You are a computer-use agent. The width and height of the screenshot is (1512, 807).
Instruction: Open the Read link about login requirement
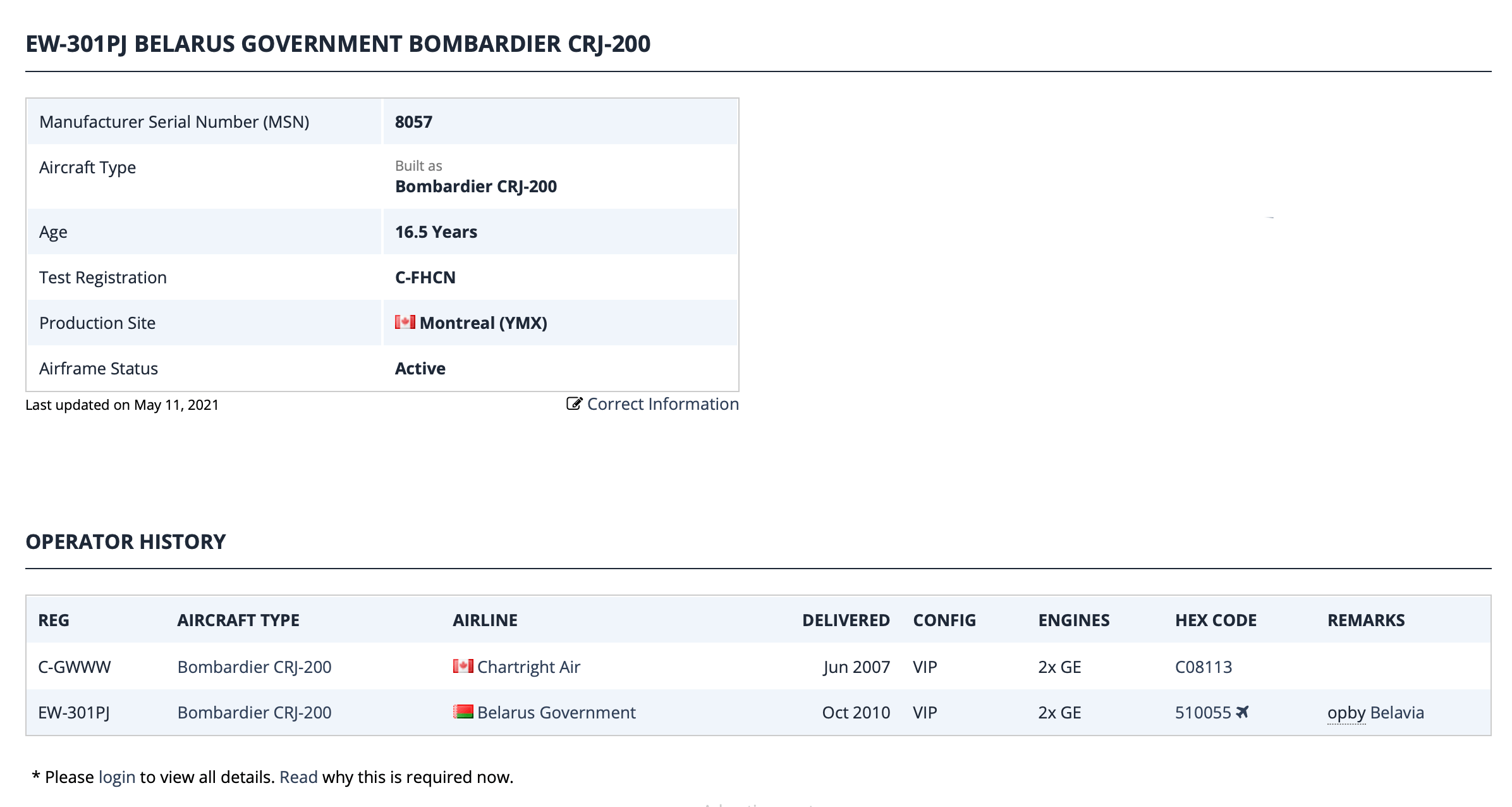click(298, 777)
